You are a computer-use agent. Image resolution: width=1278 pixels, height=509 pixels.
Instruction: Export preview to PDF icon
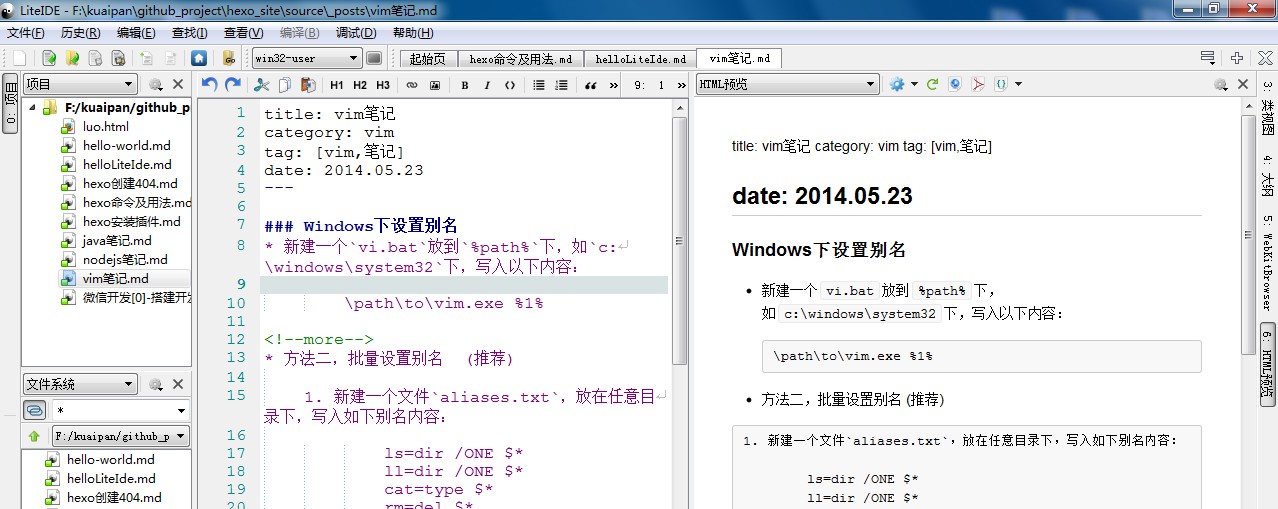pos(978,85)
